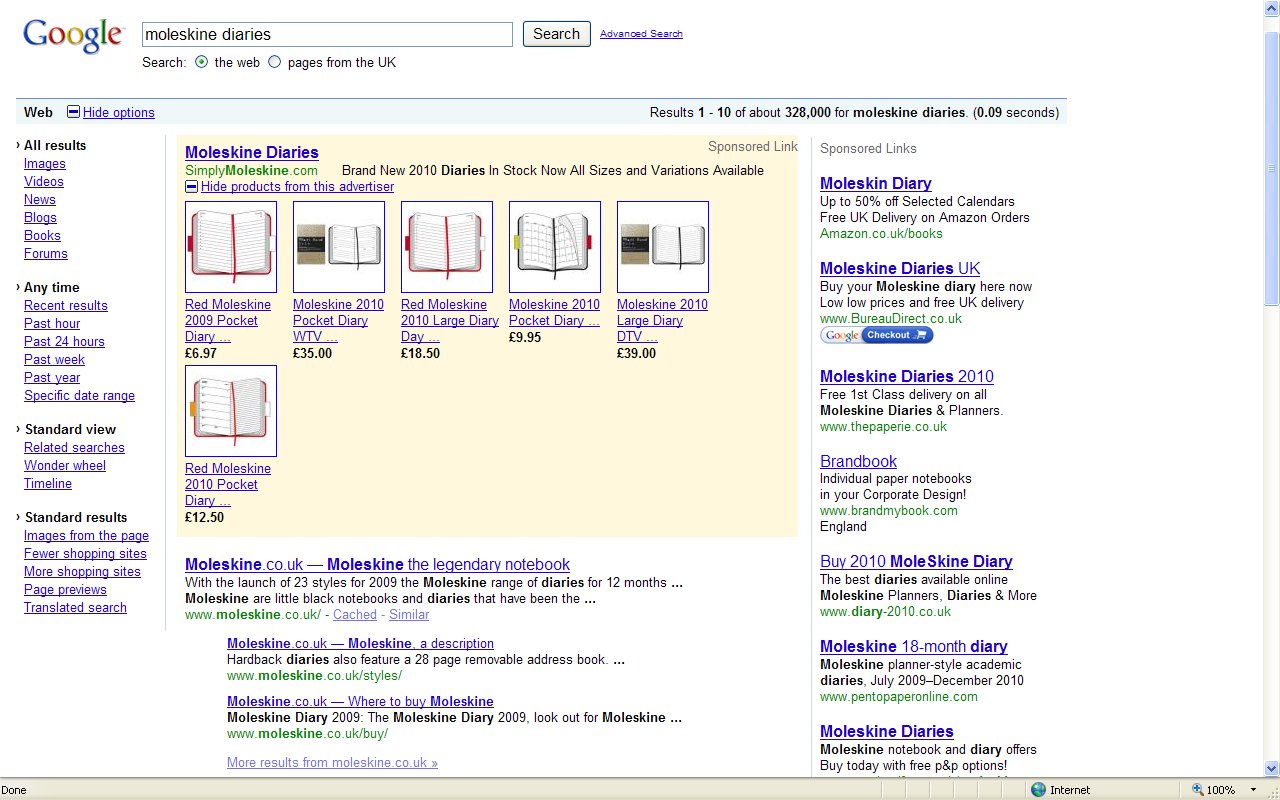Enable Page previews
This screenshot has height=800, width=1280.
point(65,590)
